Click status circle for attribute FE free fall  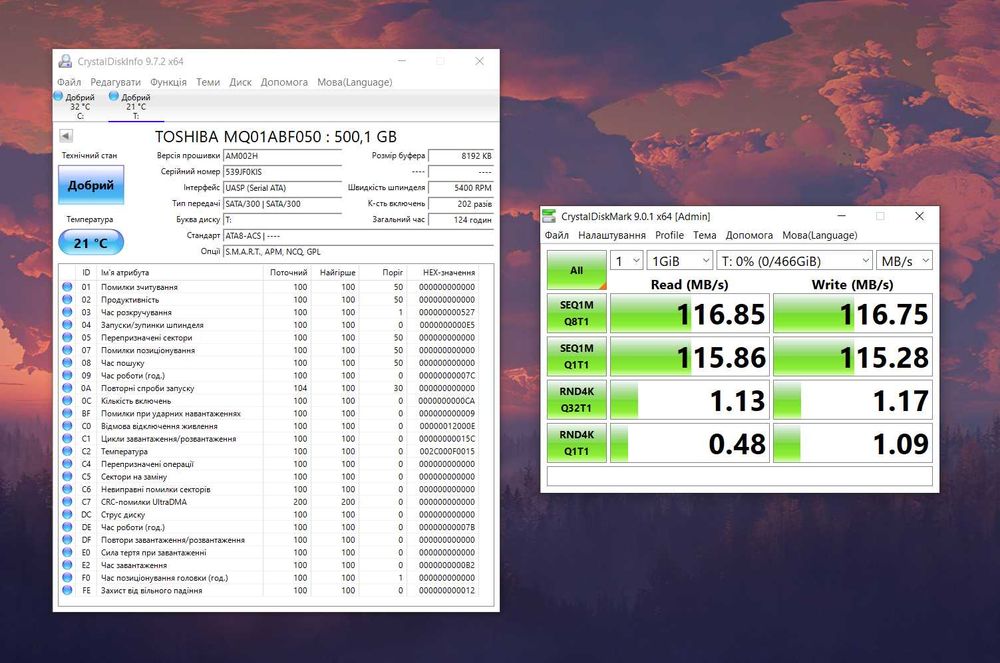67,590
